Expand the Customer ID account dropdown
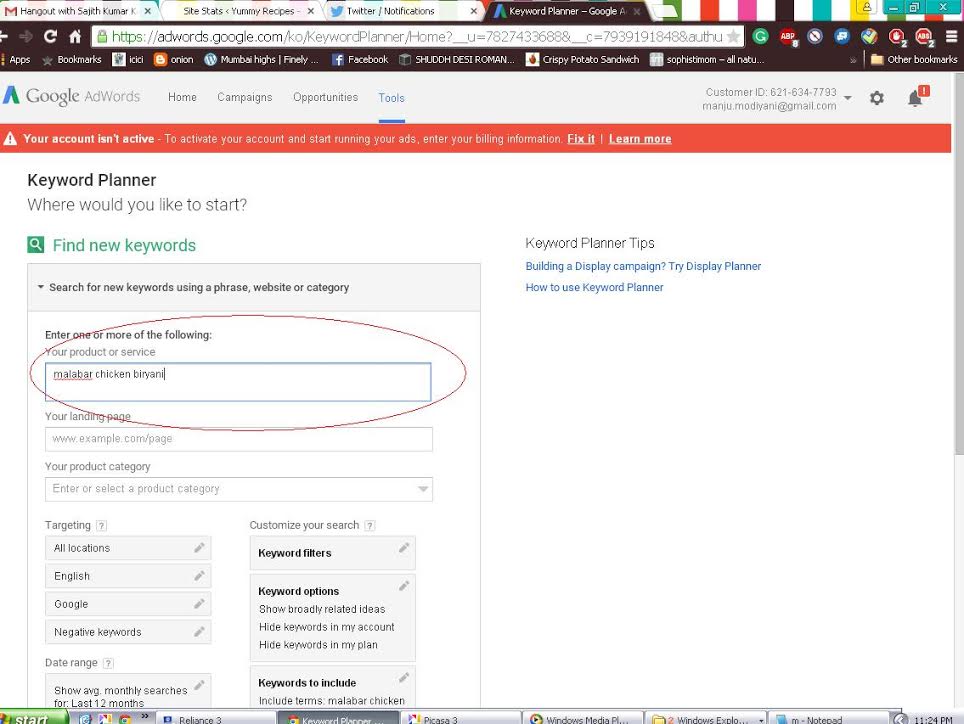Screen dimensions: 964x724 [848, 98]
